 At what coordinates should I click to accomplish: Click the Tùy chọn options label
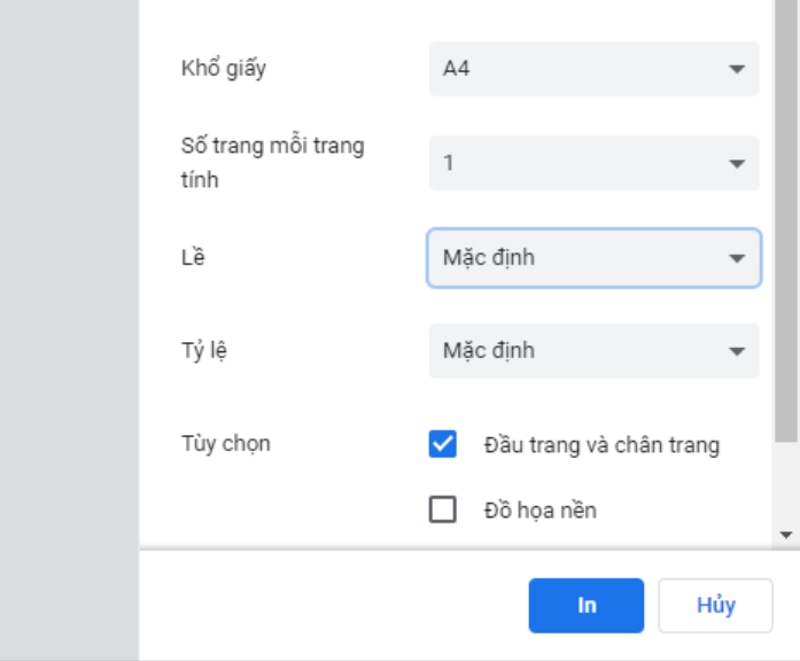(225, 444)
